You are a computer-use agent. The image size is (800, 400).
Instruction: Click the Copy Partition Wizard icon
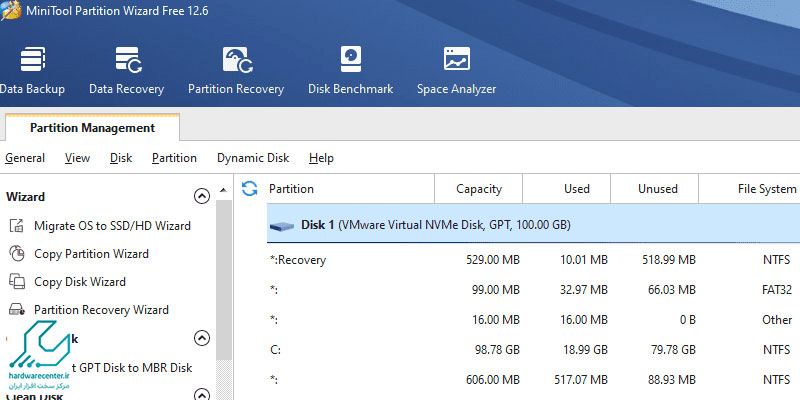17,254
